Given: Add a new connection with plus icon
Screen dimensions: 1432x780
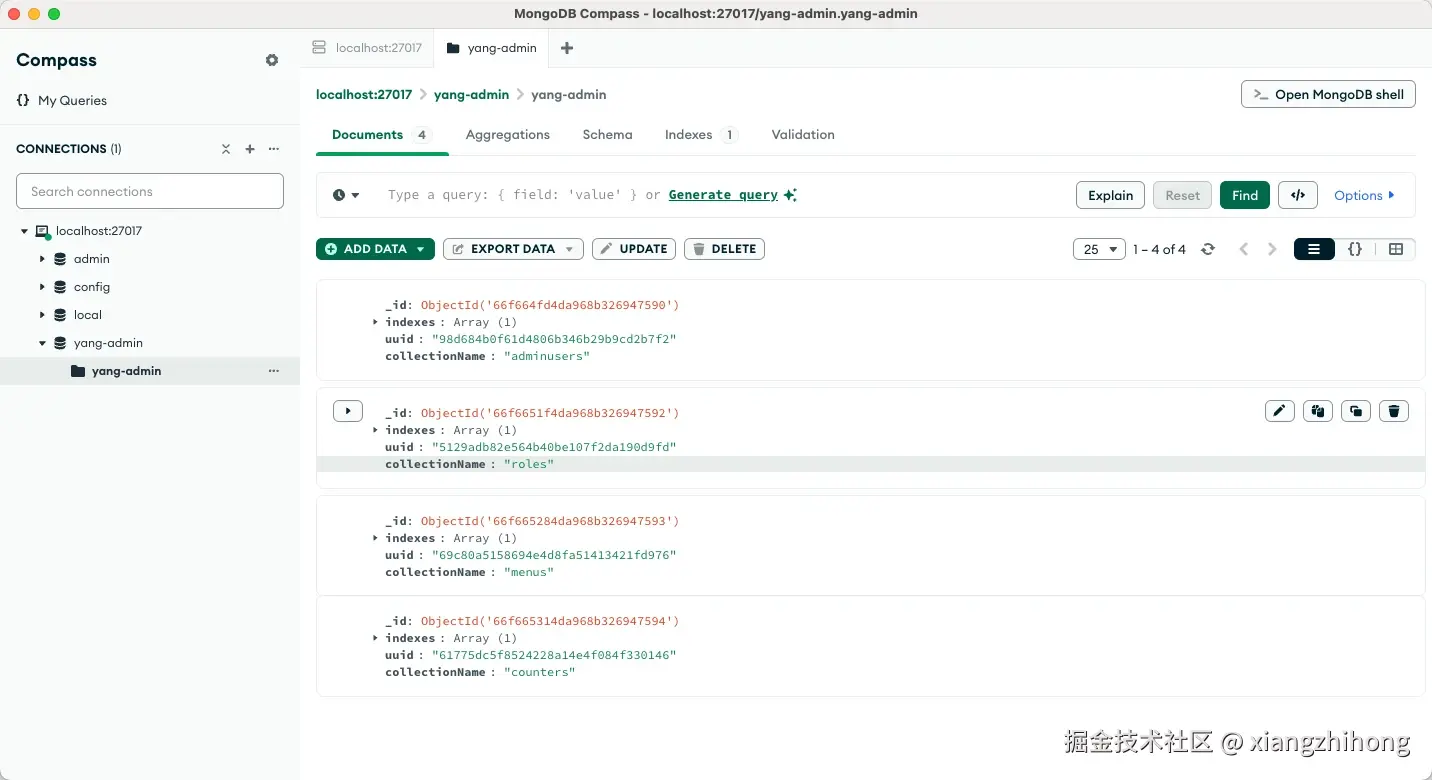Looking at the screenshot, I should point(250,149).
